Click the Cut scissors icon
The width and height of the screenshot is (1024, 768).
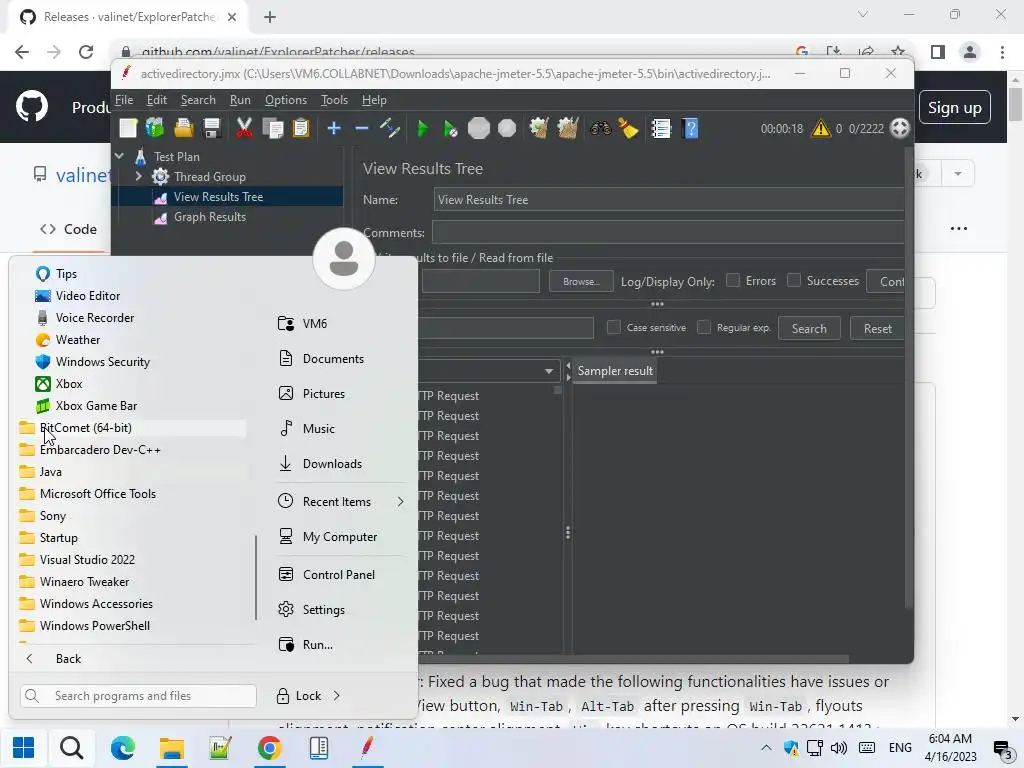[244, 128]
